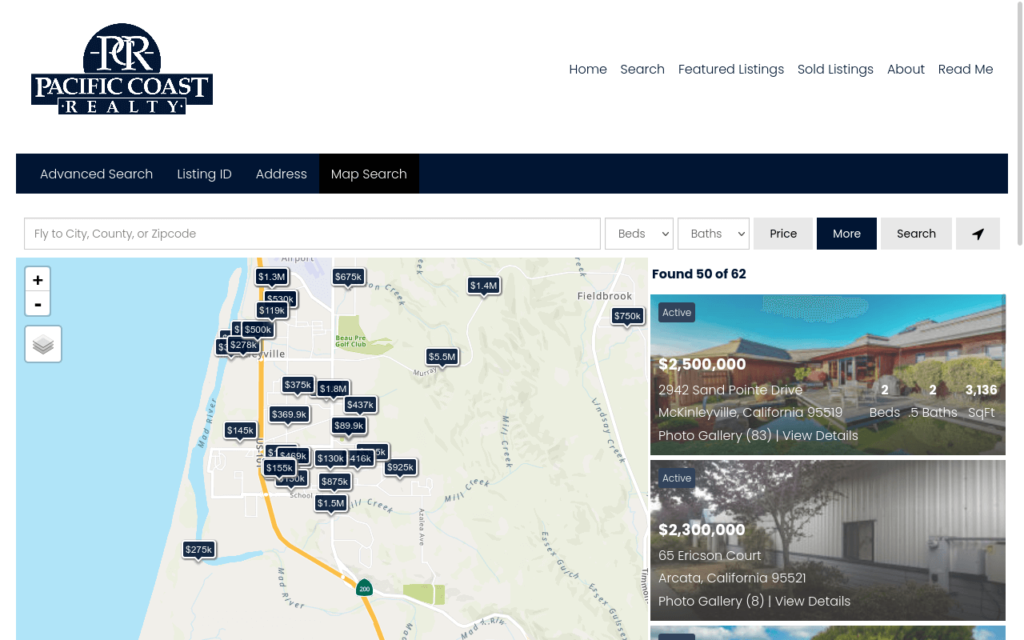Expand the More filters option

pos(846,234)
